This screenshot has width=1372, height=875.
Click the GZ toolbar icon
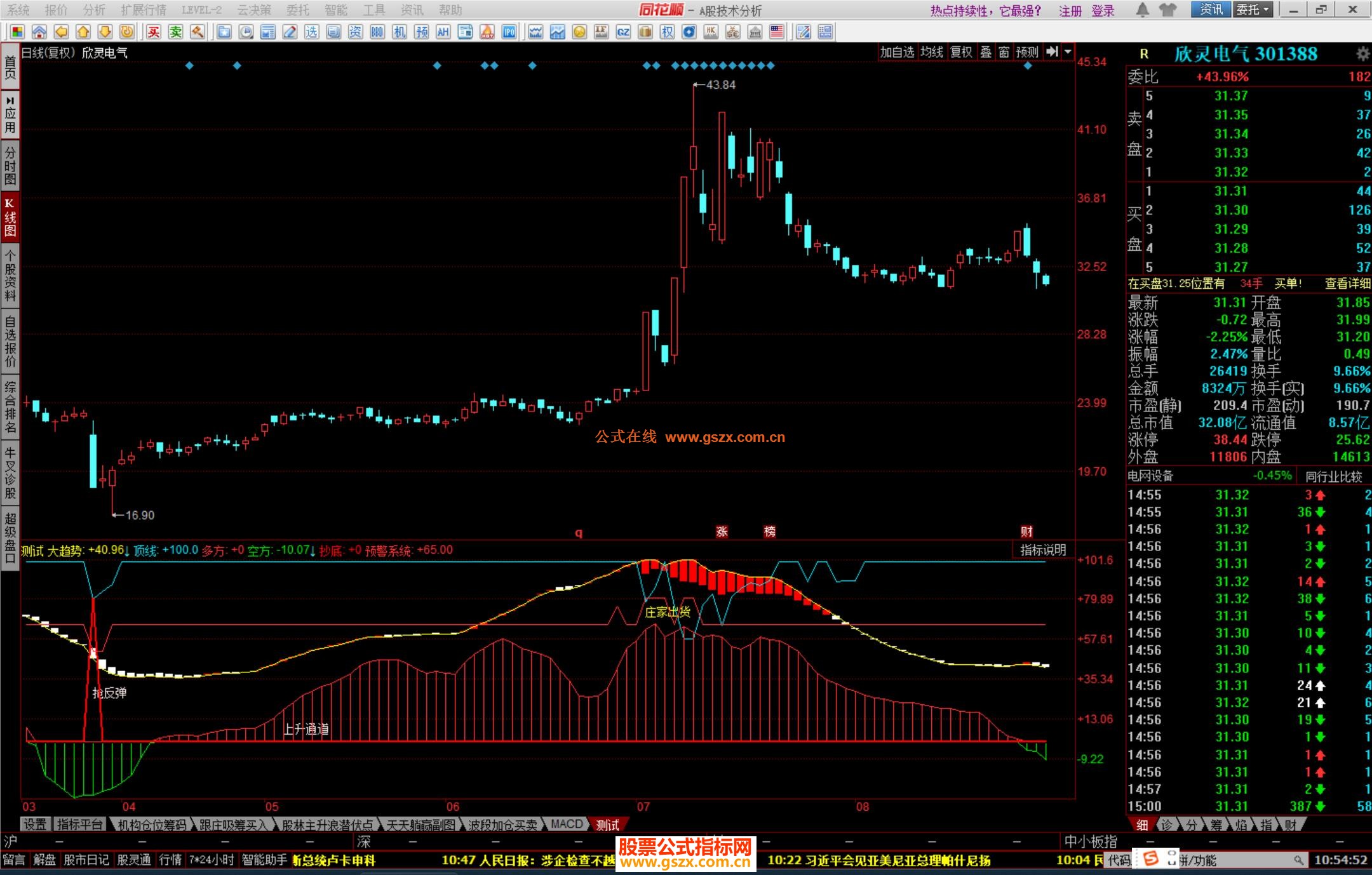[x=623, y=32]
